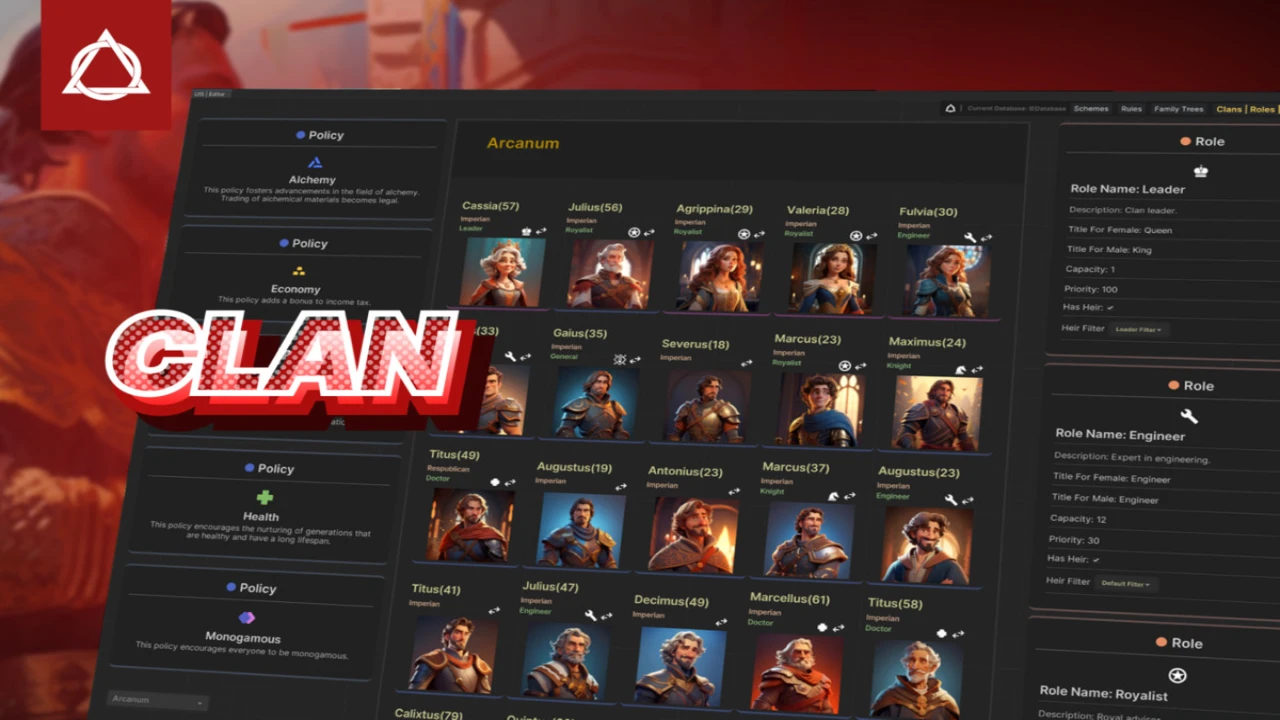Click the crown icon on Cassia's card
This screenshot has height=720, width=1280.
coord(527,231)
